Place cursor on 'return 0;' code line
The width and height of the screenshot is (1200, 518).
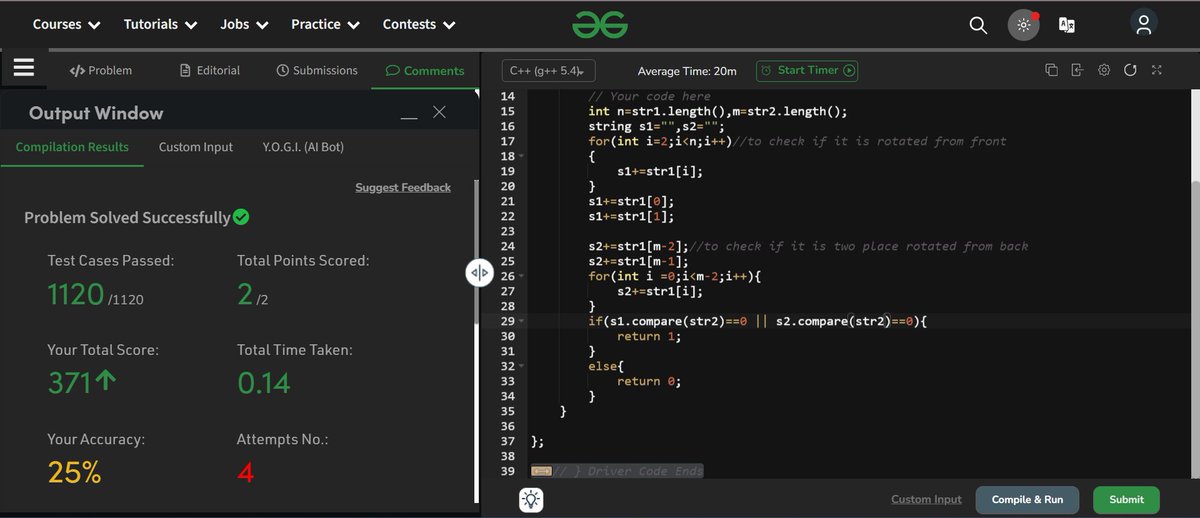tap(649, 381)
